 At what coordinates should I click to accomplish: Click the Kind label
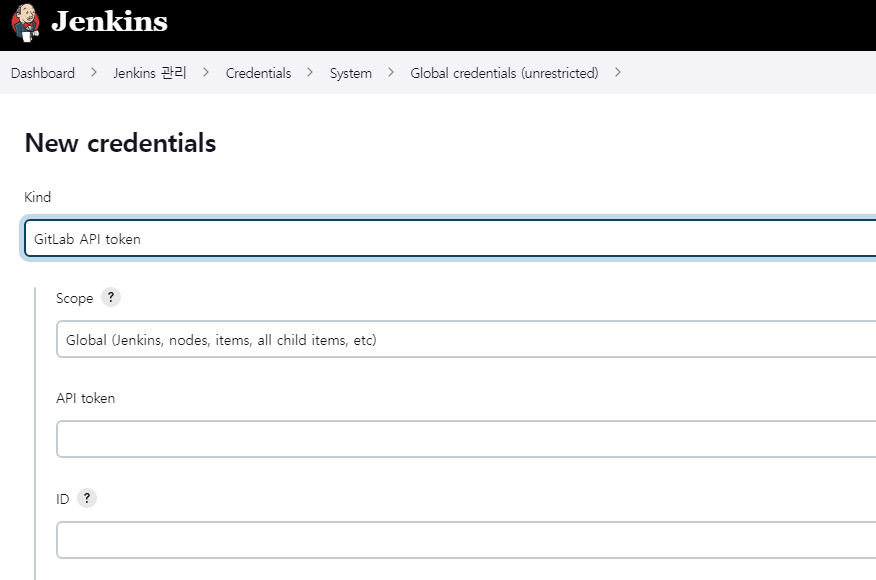click(37, 197)
